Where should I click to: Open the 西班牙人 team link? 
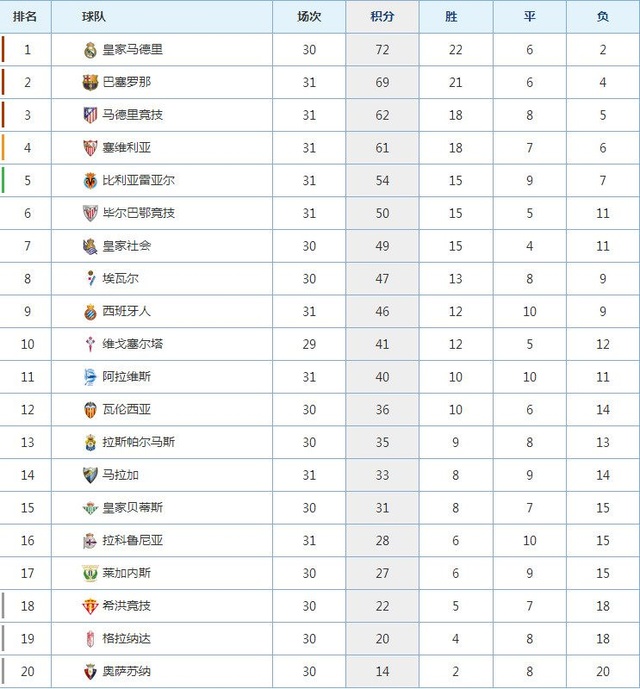point(127,311)
